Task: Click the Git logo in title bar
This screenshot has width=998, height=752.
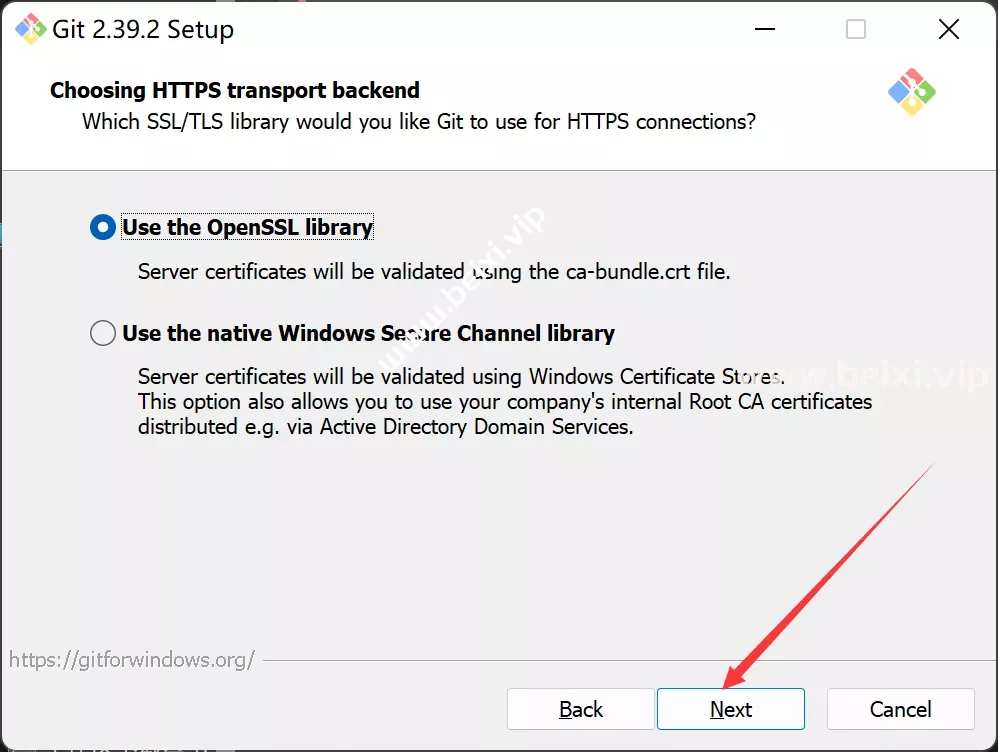Action: coord(30,29)
